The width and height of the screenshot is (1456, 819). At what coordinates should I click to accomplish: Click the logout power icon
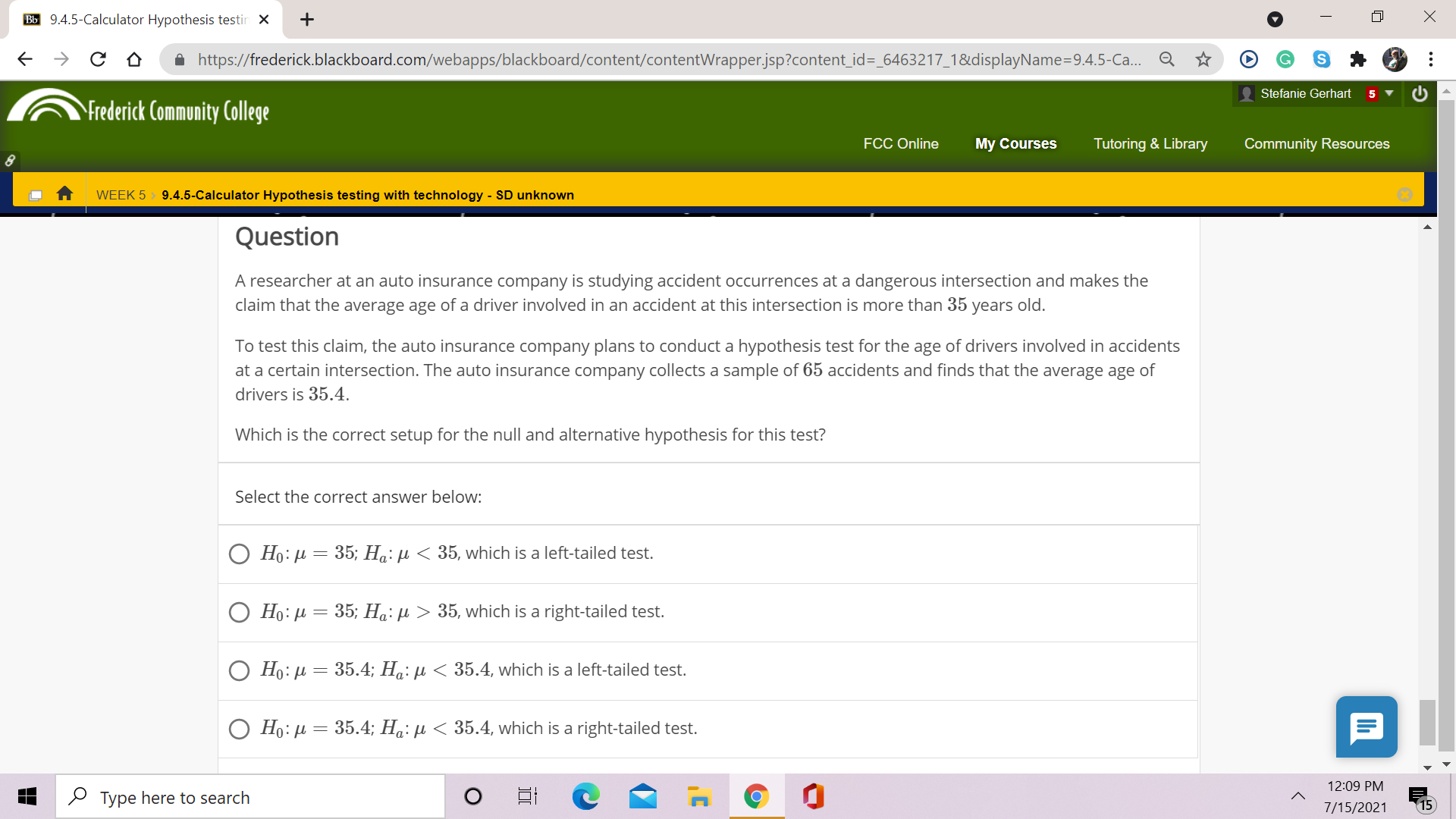point(1420,93)
